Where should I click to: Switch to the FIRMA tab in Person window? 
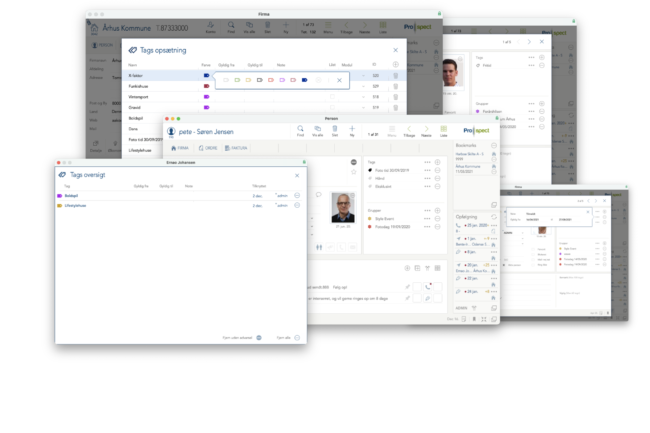pos(183,147)
